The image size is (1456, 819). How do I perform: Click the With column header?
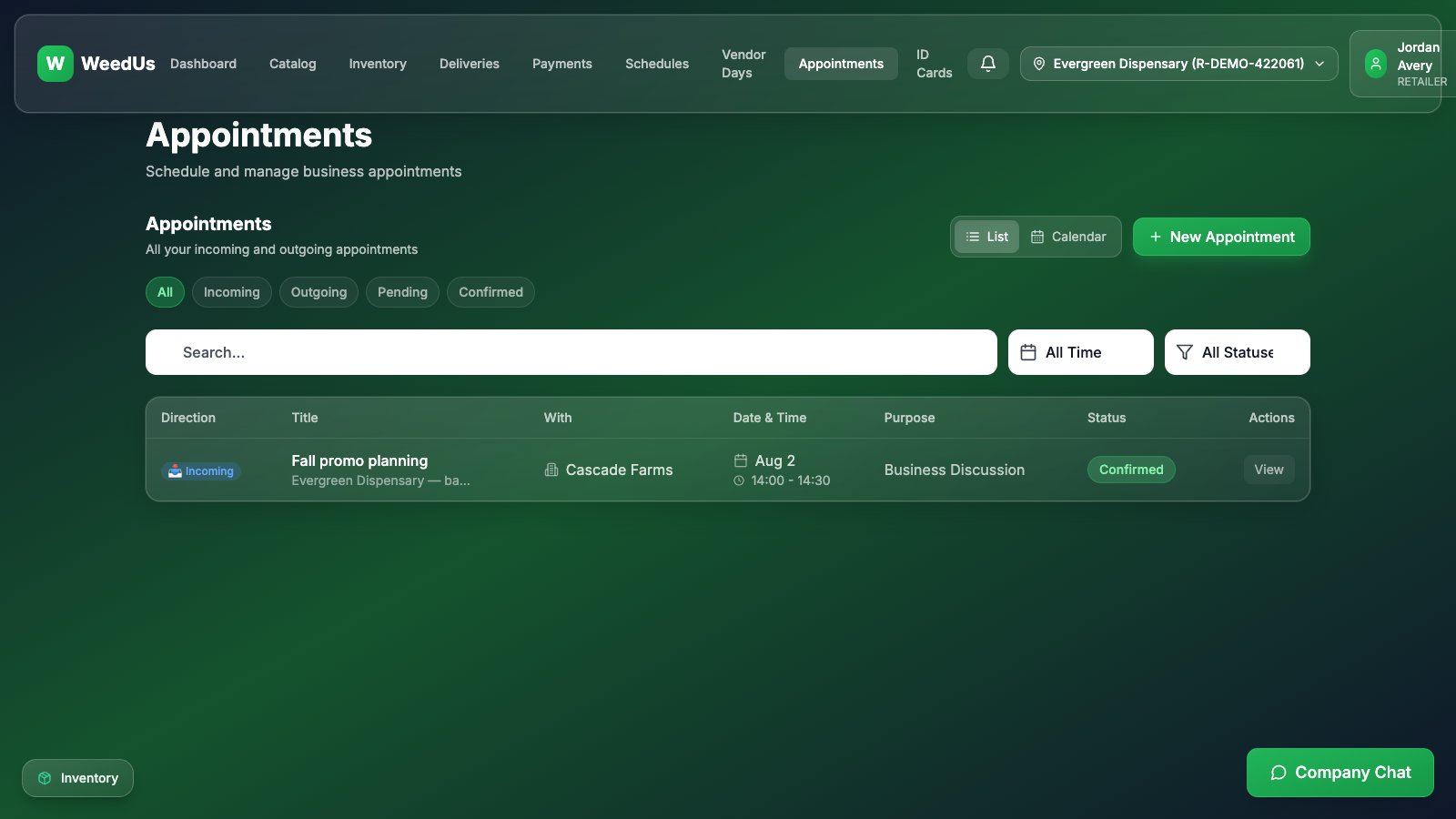tap(558, 418)
